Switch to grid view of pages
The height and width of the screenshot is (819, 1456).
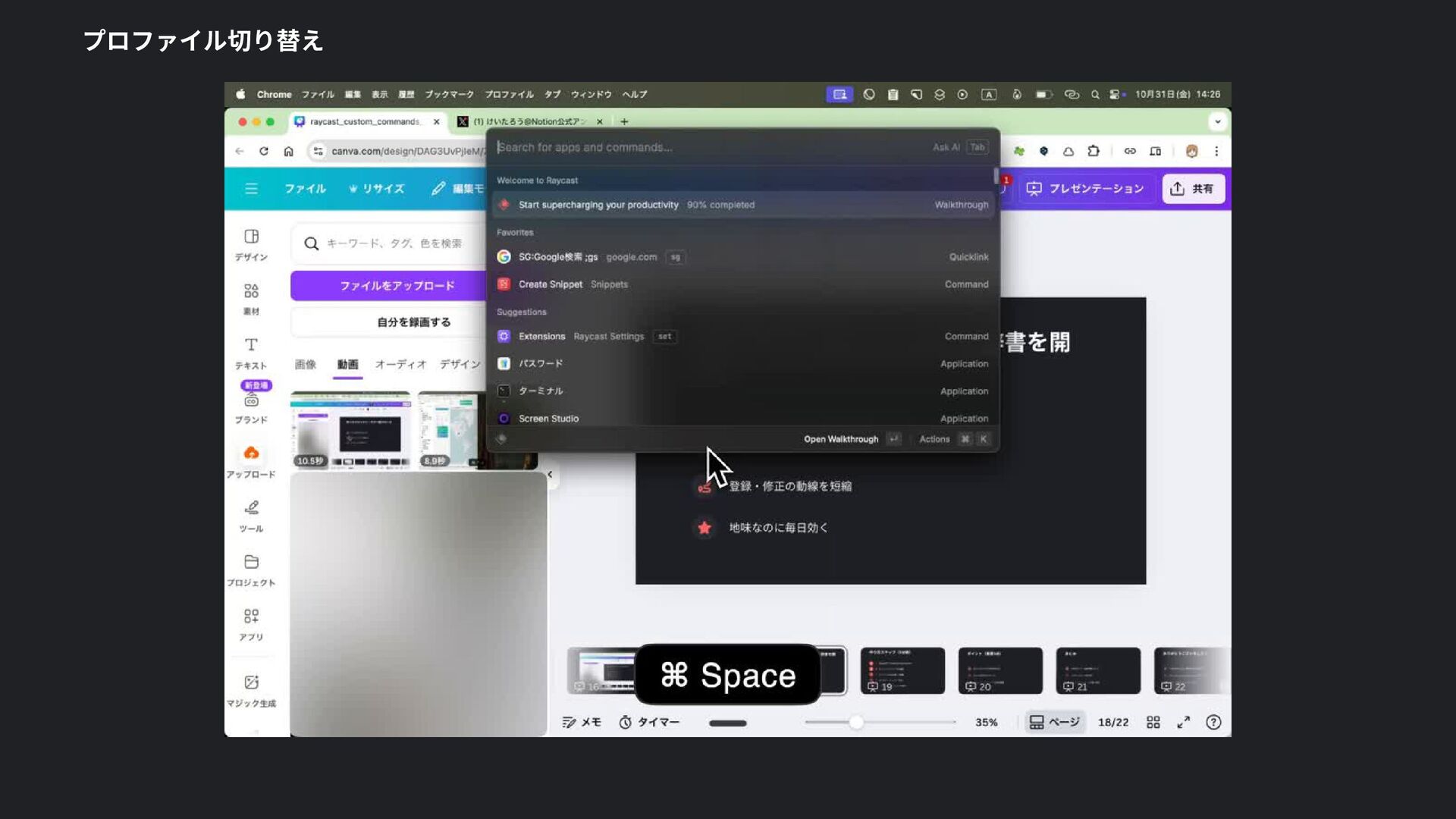pos(1153,722)
